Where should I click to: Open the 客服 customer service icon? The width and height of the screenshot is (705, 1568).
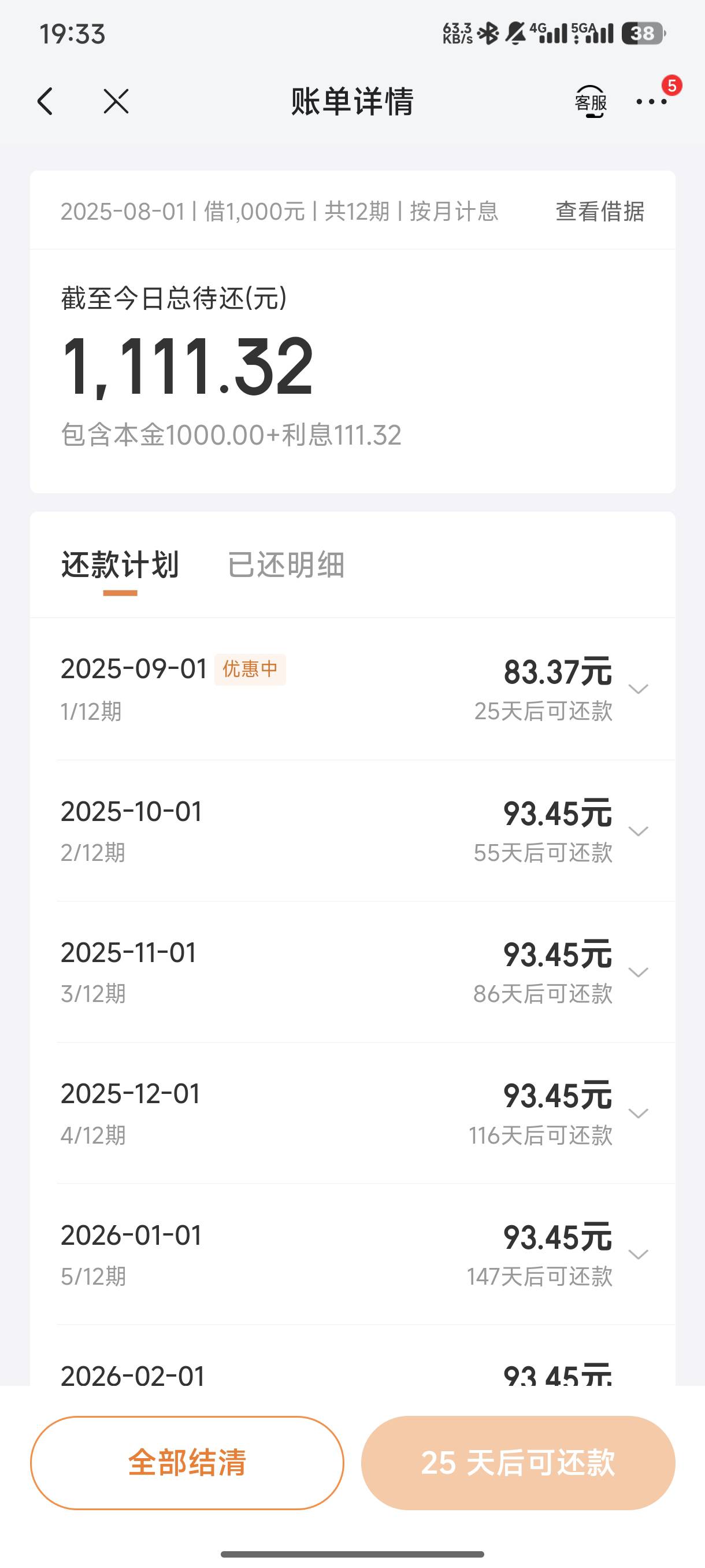(x=591, y=102)
